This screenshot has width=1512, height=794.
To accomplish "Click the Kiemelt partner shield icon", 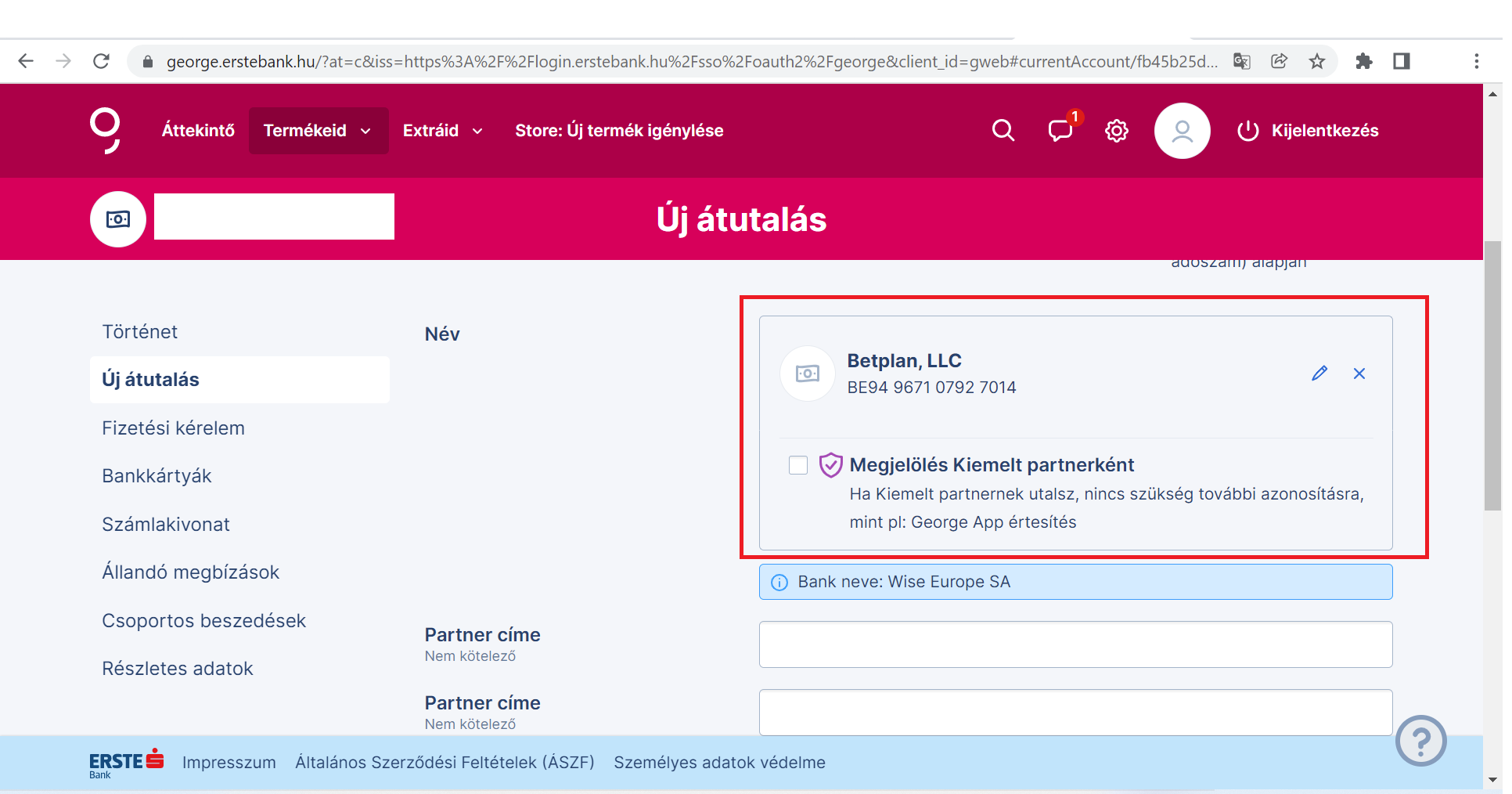I will click(830, 465).
